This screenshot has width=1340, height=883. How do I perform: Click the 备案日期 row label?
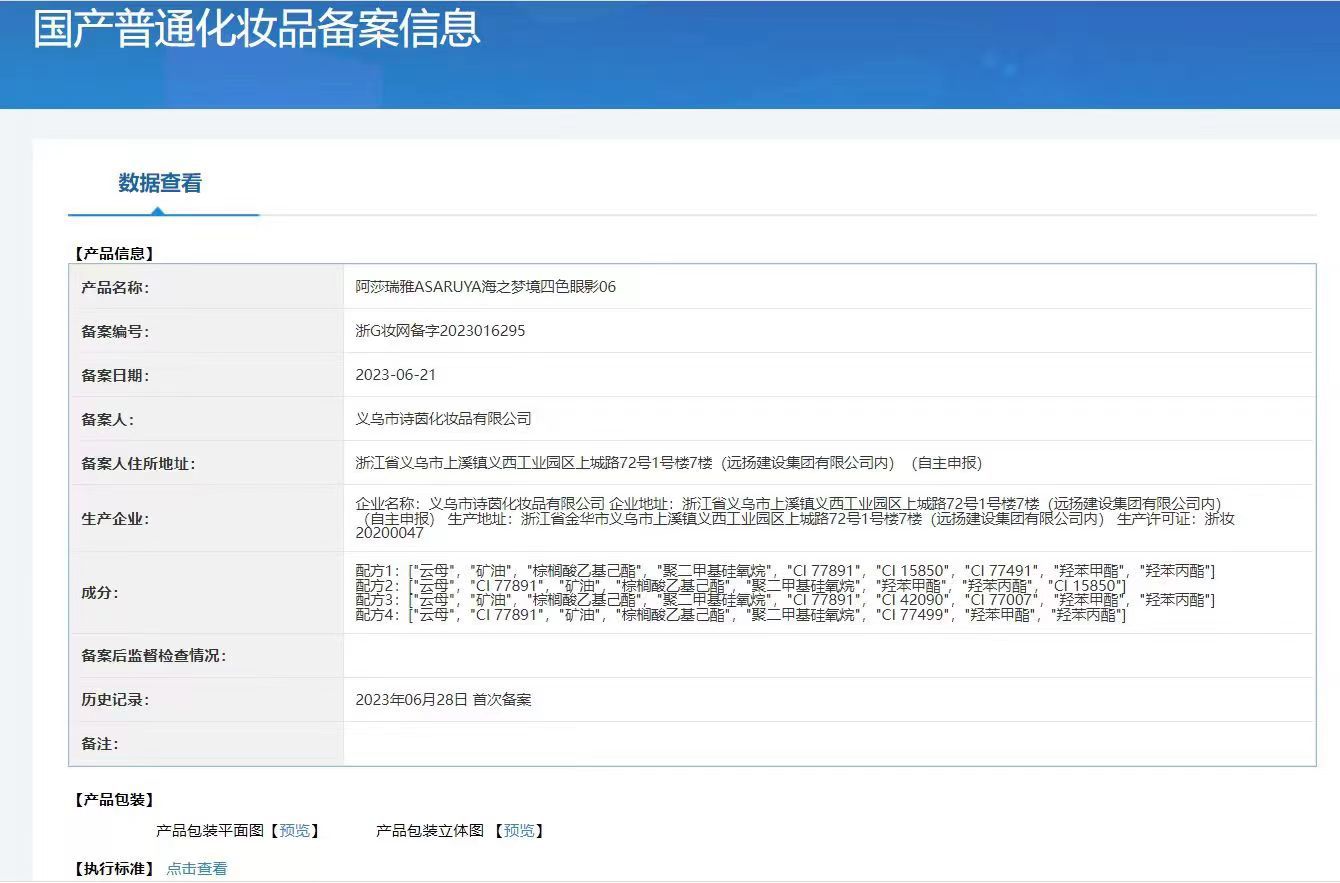115,376
